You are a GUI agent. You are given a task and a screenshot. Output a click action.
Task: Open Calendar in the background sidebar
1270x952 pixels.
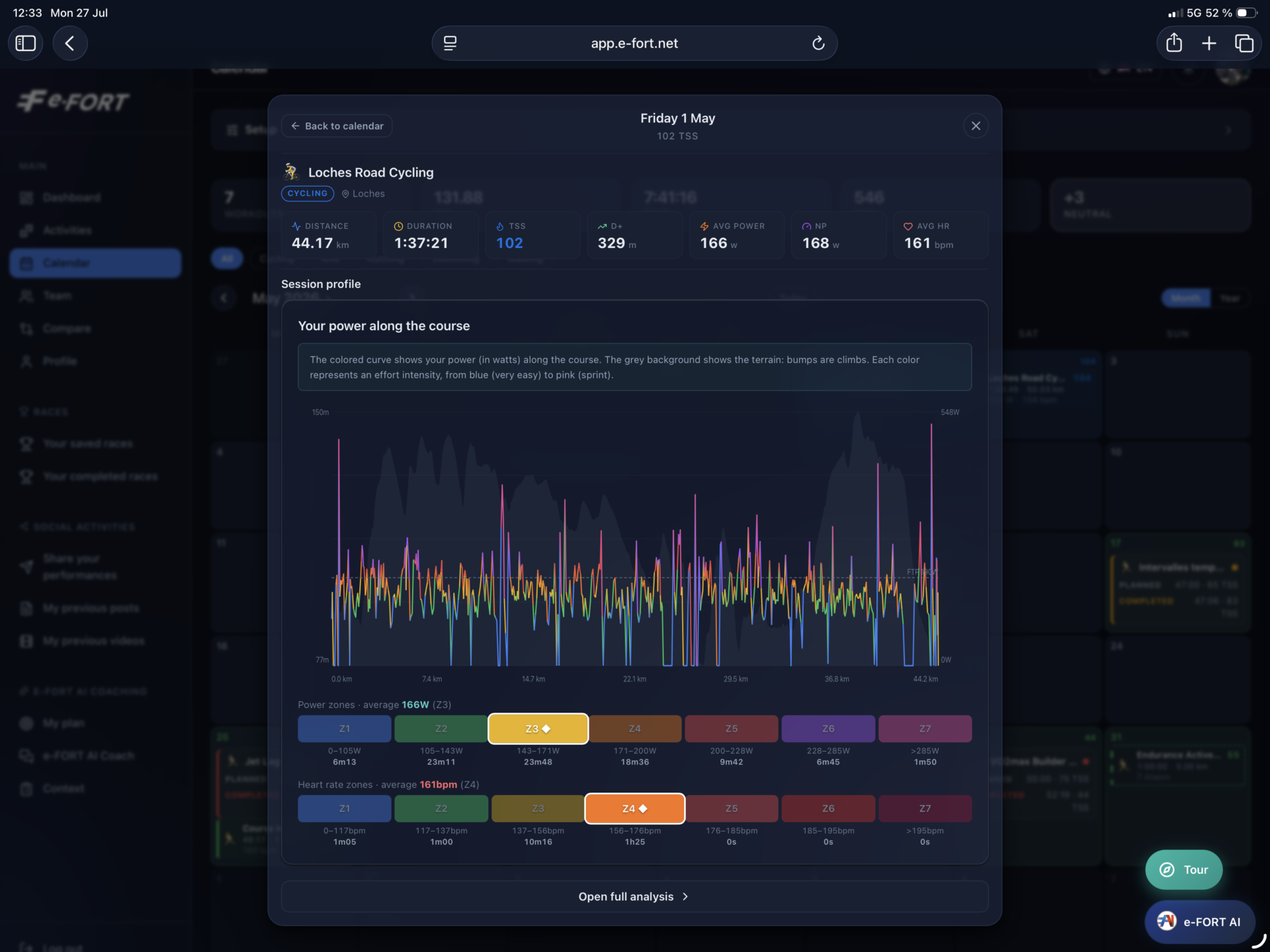(95, 263)
